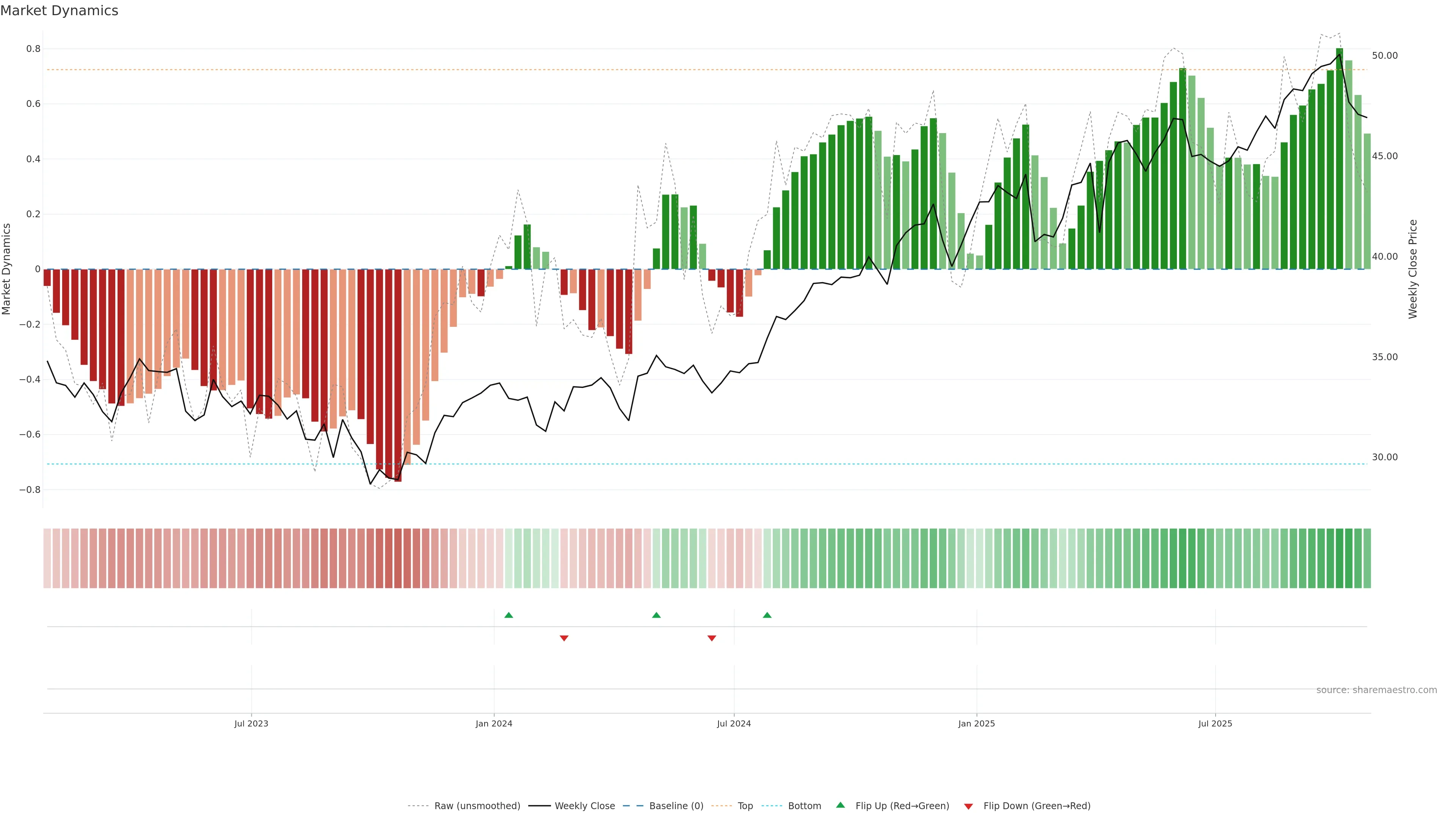The image size is (1456, 819).
Task: Click the Jul 2025 x-axis label
Action: pos(1214,723)
